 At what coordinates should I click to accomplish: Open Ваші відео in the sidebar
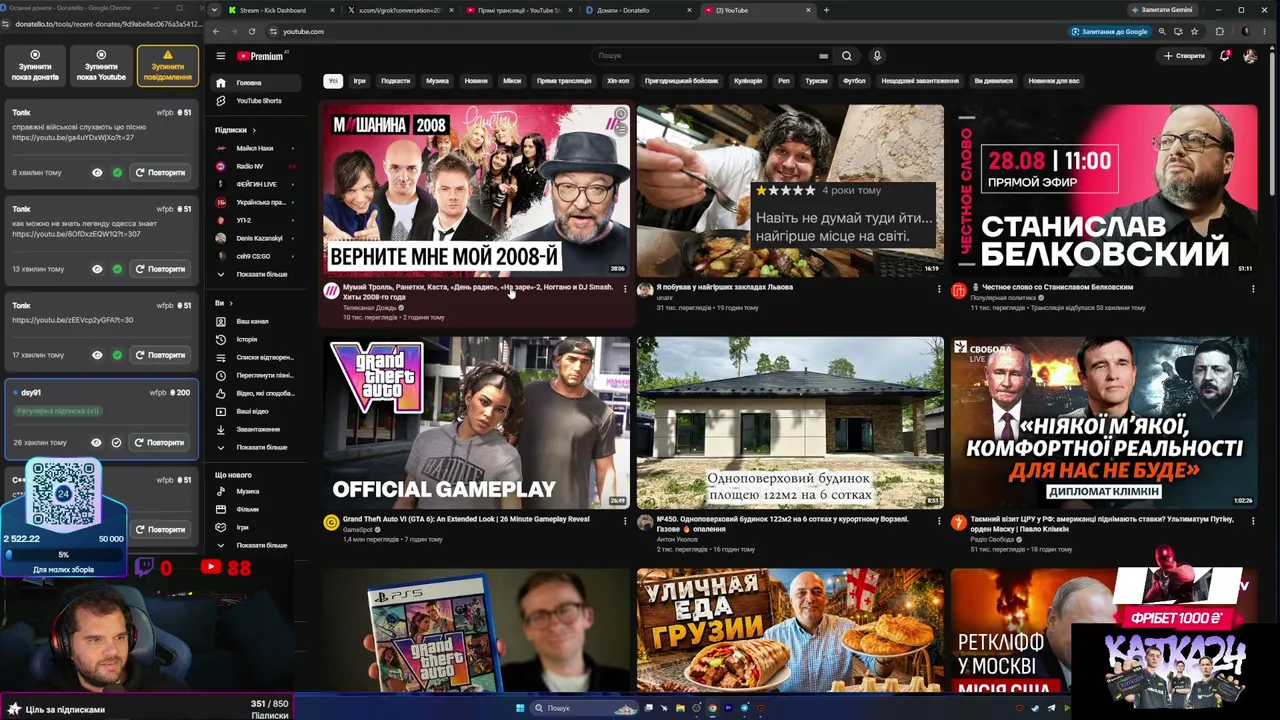(255, 411)
